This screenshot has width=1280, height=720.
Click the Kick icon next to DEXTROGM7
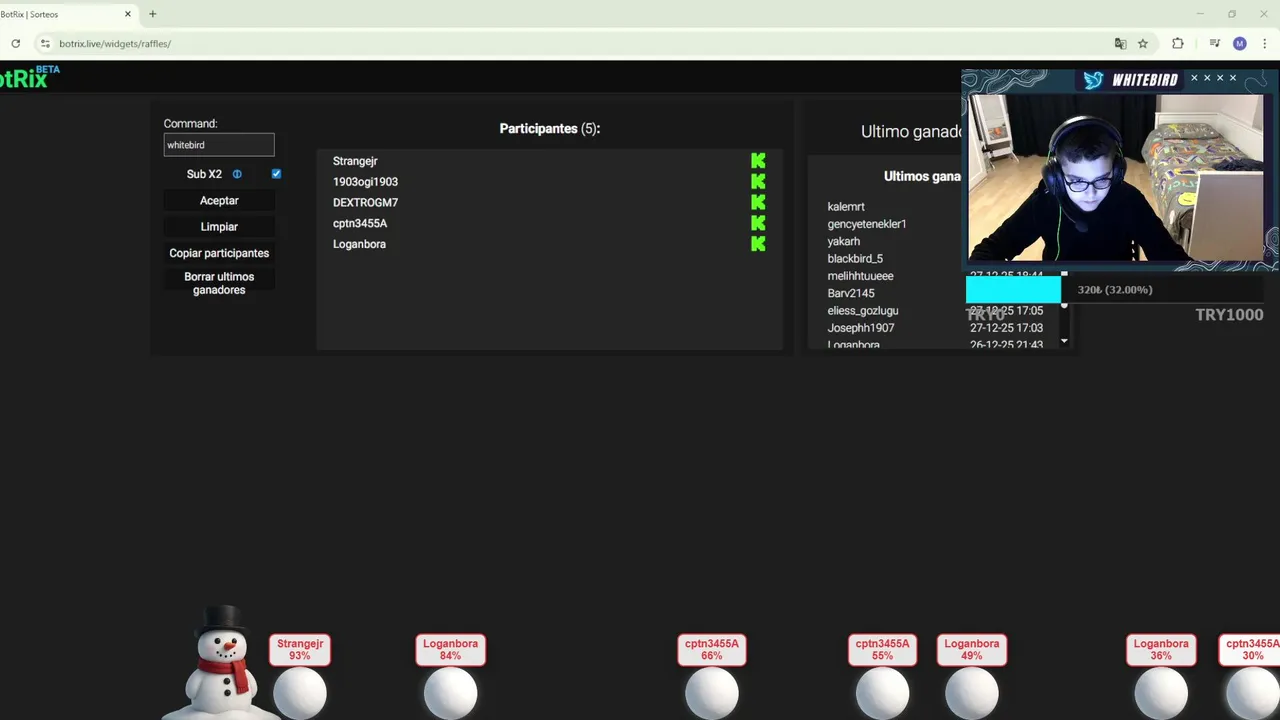[x=758, y=203]
